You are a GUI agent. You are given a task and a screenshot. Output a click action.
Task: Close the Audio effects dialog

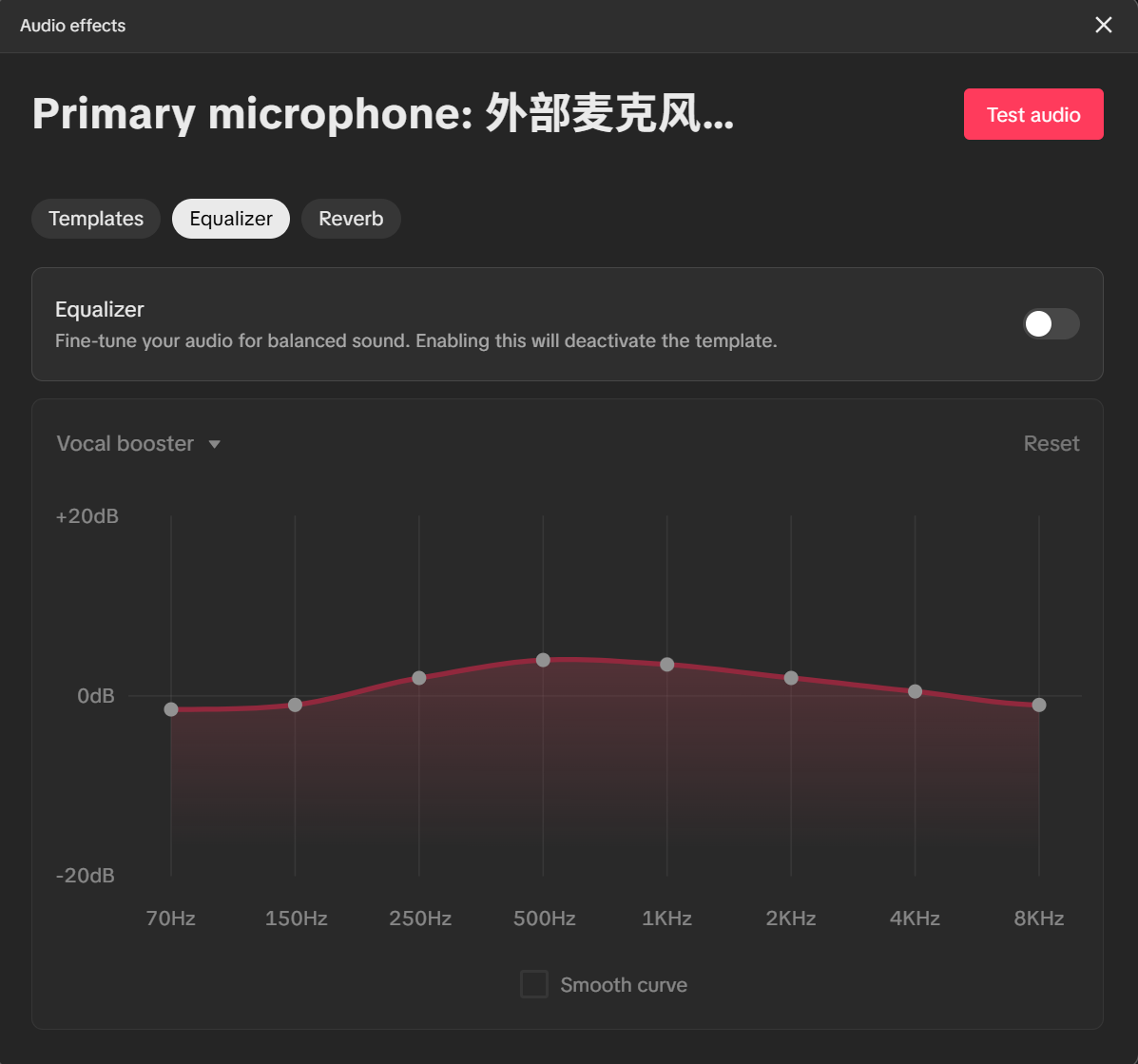(1103, 26)
